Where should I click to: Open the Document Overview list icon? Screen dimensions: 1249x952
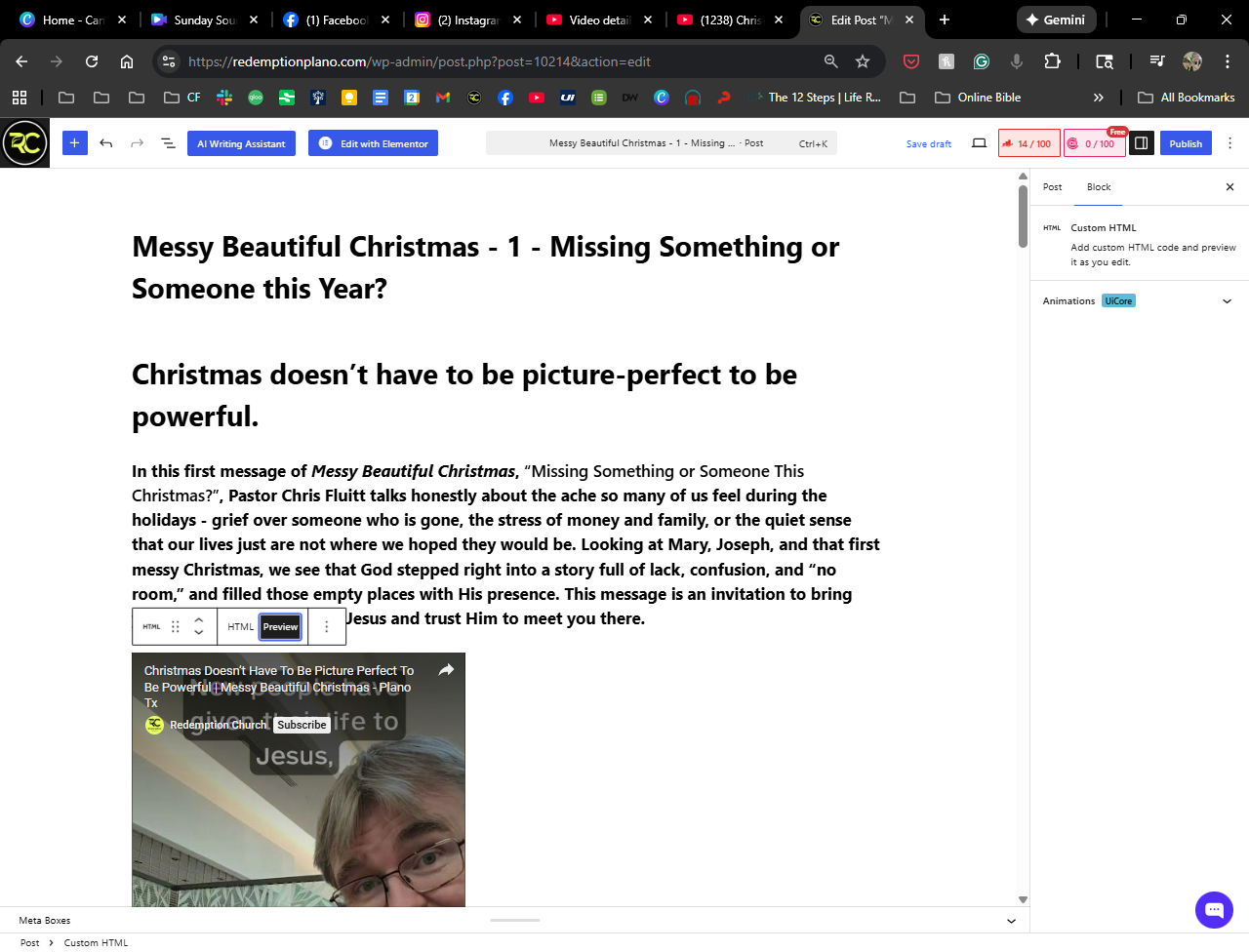[x=168, y=143]
